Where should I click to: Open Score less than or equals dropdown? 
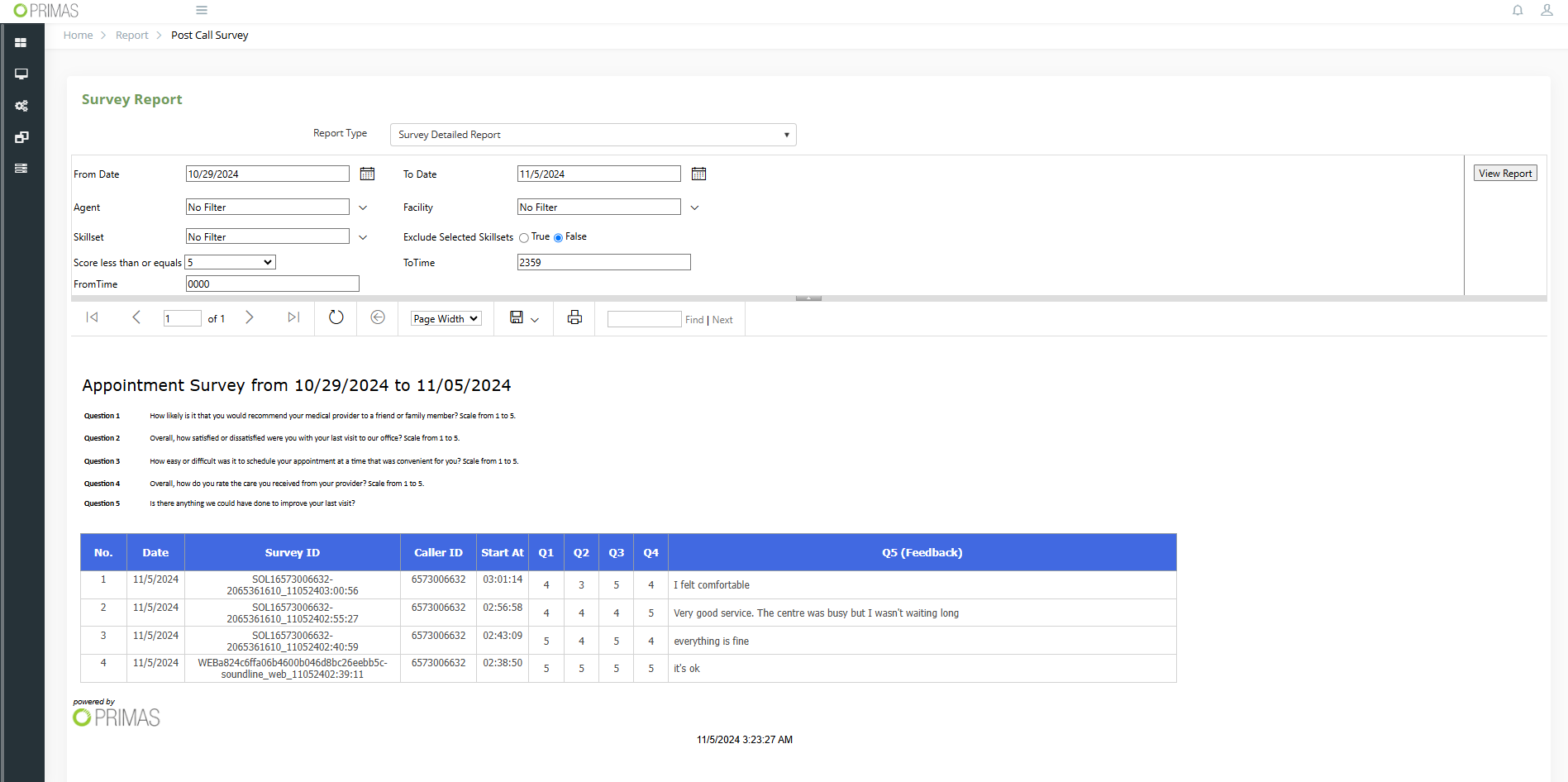230,262
